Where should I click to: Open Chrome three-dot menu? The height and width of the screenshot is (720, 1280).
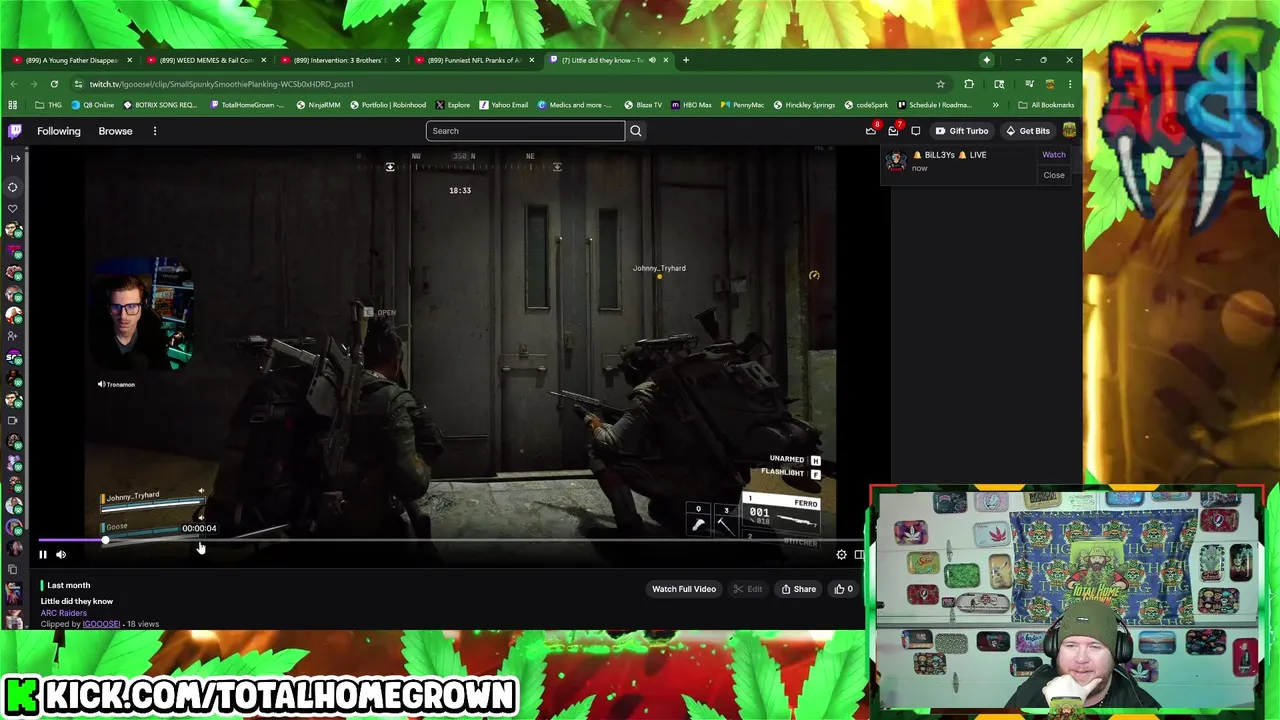point(1070,84)
